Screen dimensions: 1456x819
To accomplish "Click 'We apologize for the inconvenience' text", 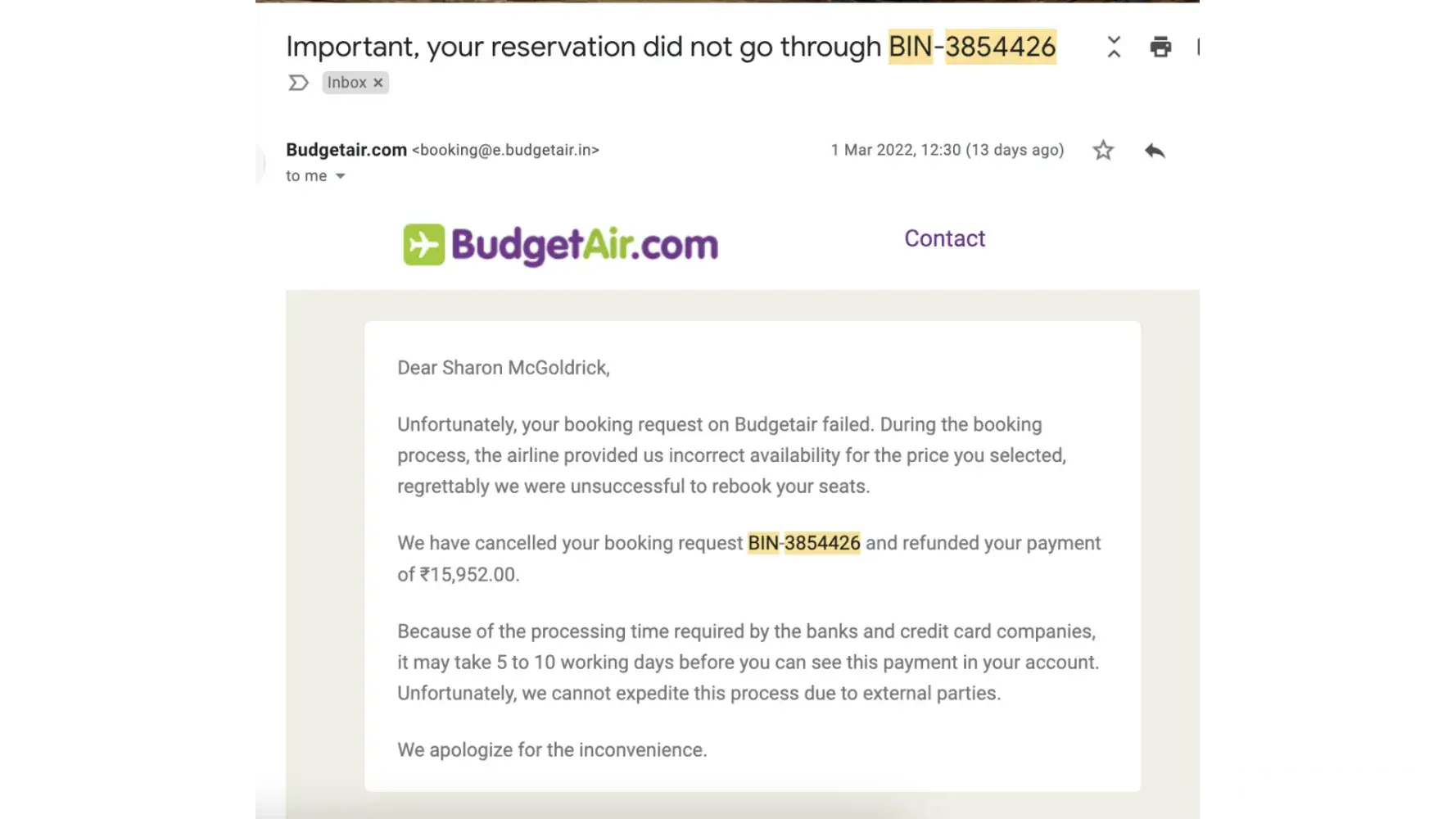I will point(551,750).
